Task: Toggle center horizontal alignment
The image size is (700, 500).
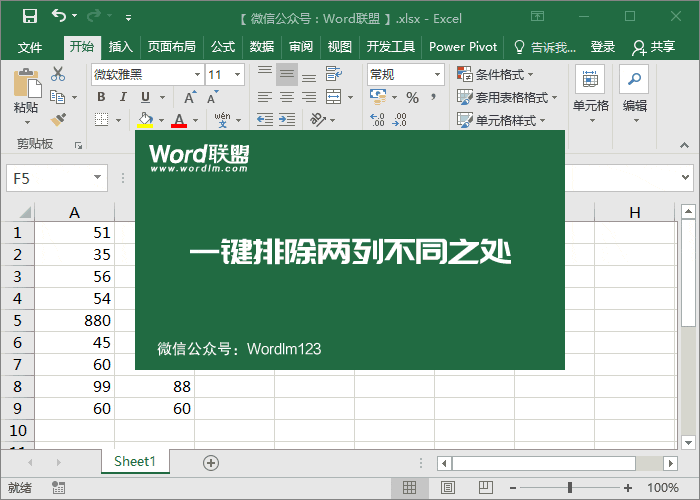Action: pos(287,97)
